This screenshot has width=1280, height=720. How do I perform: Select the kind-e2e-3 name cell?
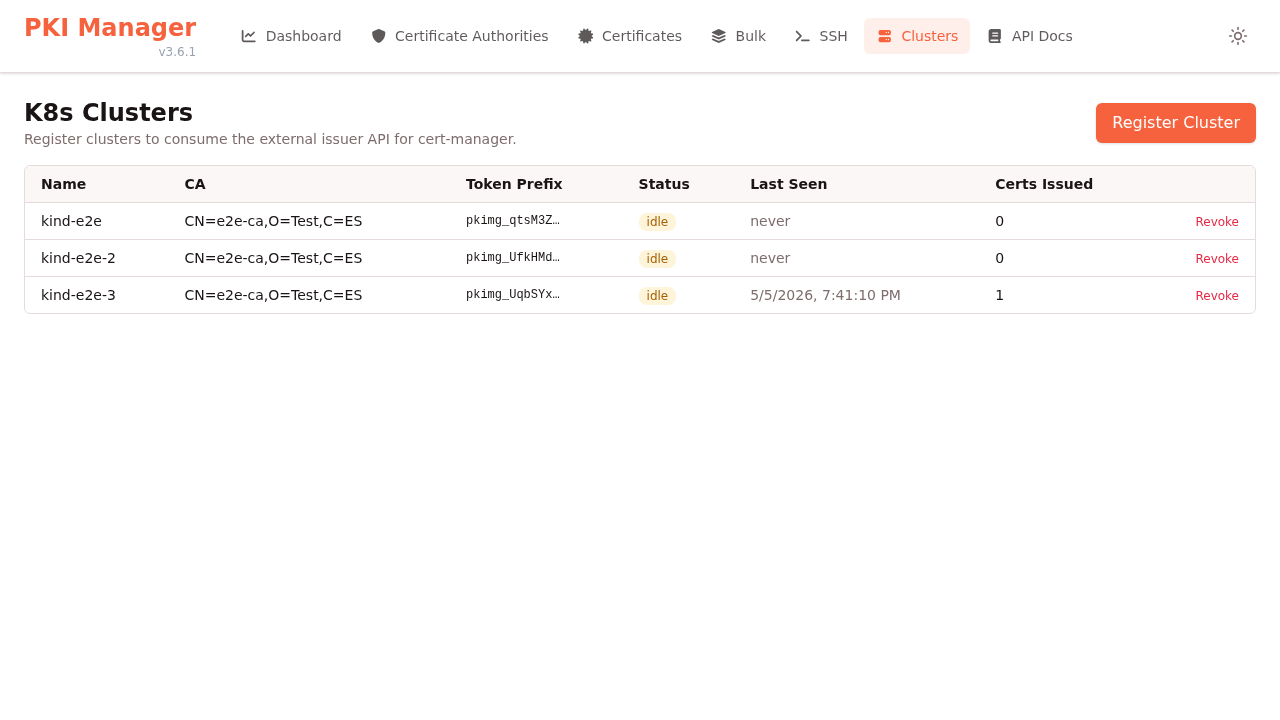tap(78, 295)
